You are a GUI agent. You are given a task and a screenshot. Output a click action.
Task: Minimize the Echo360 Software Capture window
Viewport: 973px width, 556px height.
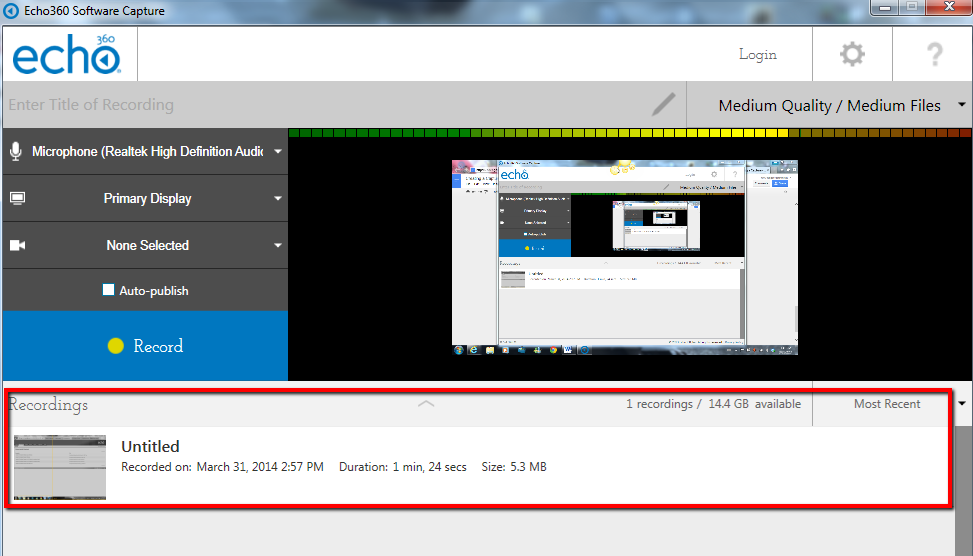[885, 7]
